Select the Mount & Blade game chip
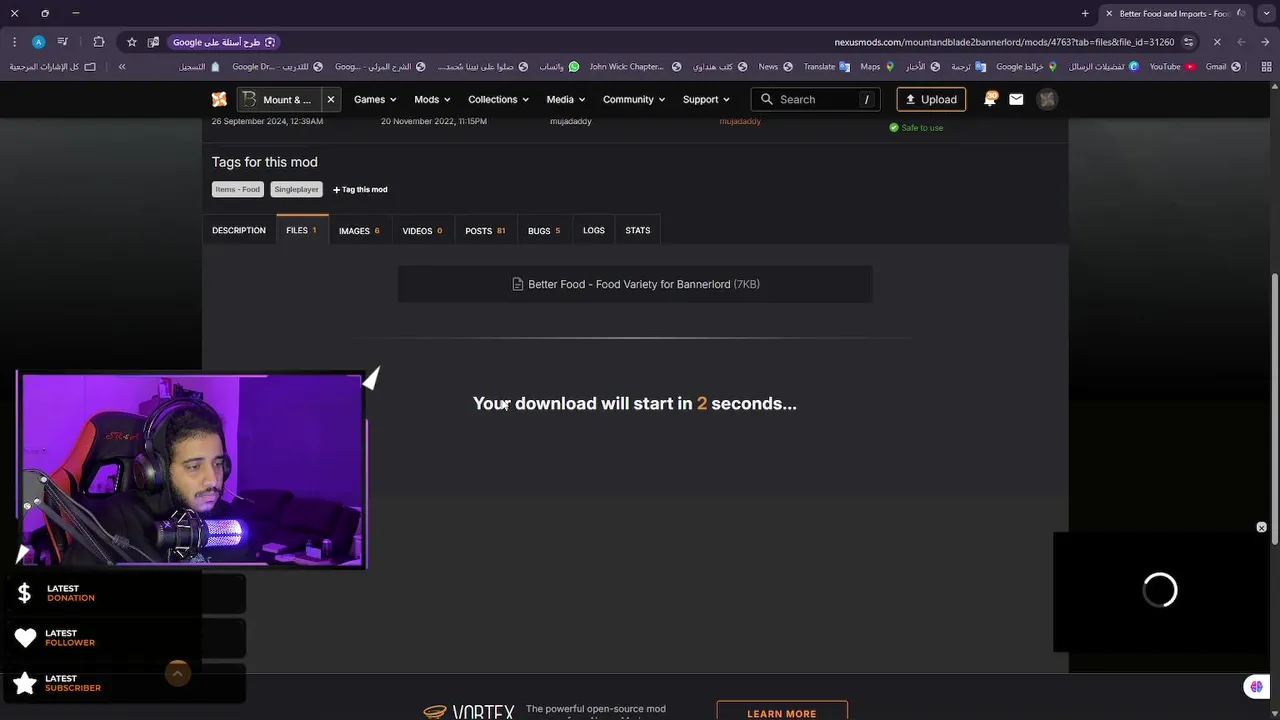The width and height of the screenshot is (1280, 720). point(279,99)
